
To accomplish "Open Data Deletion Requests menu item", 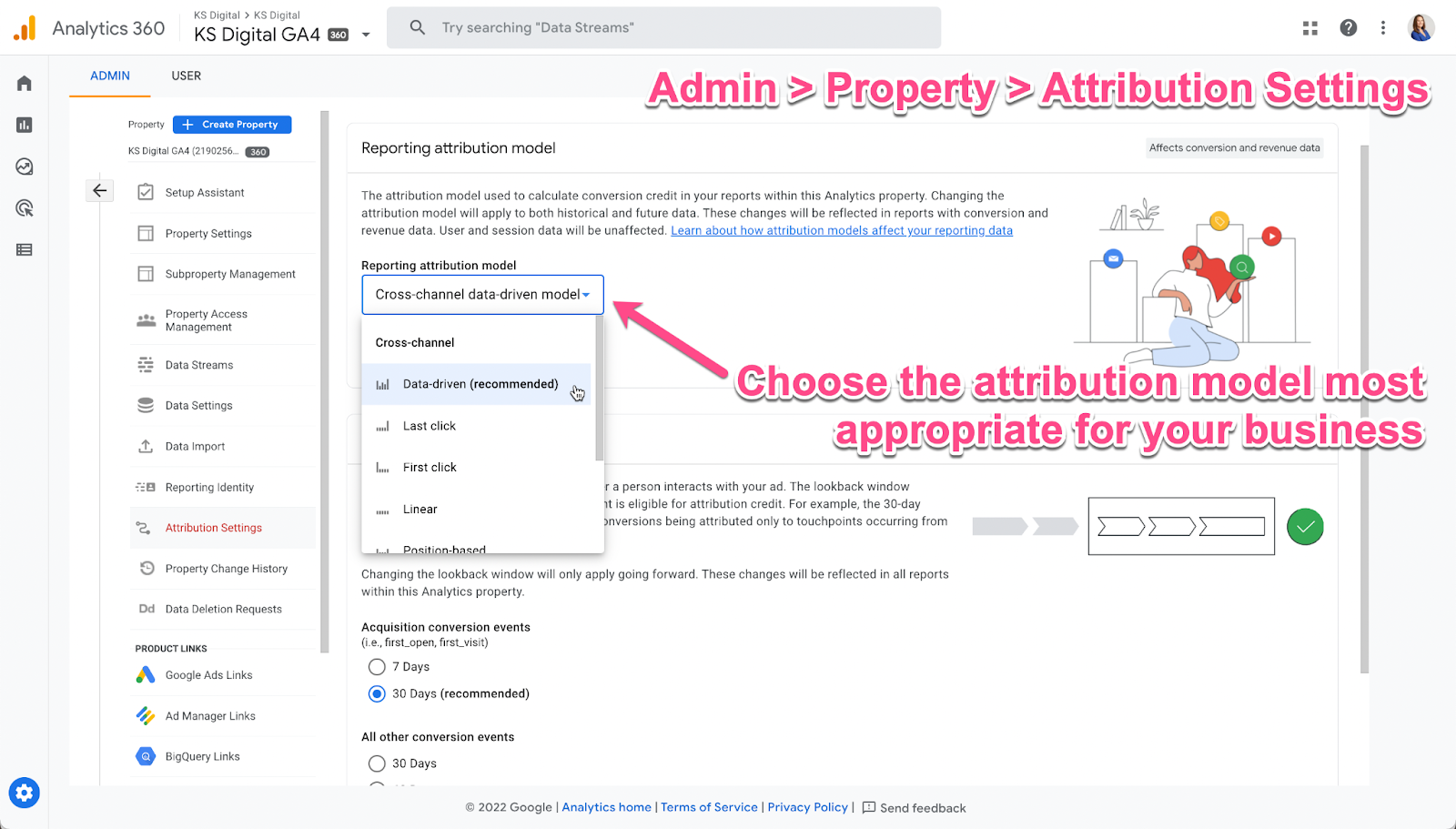I will point(223,609).
